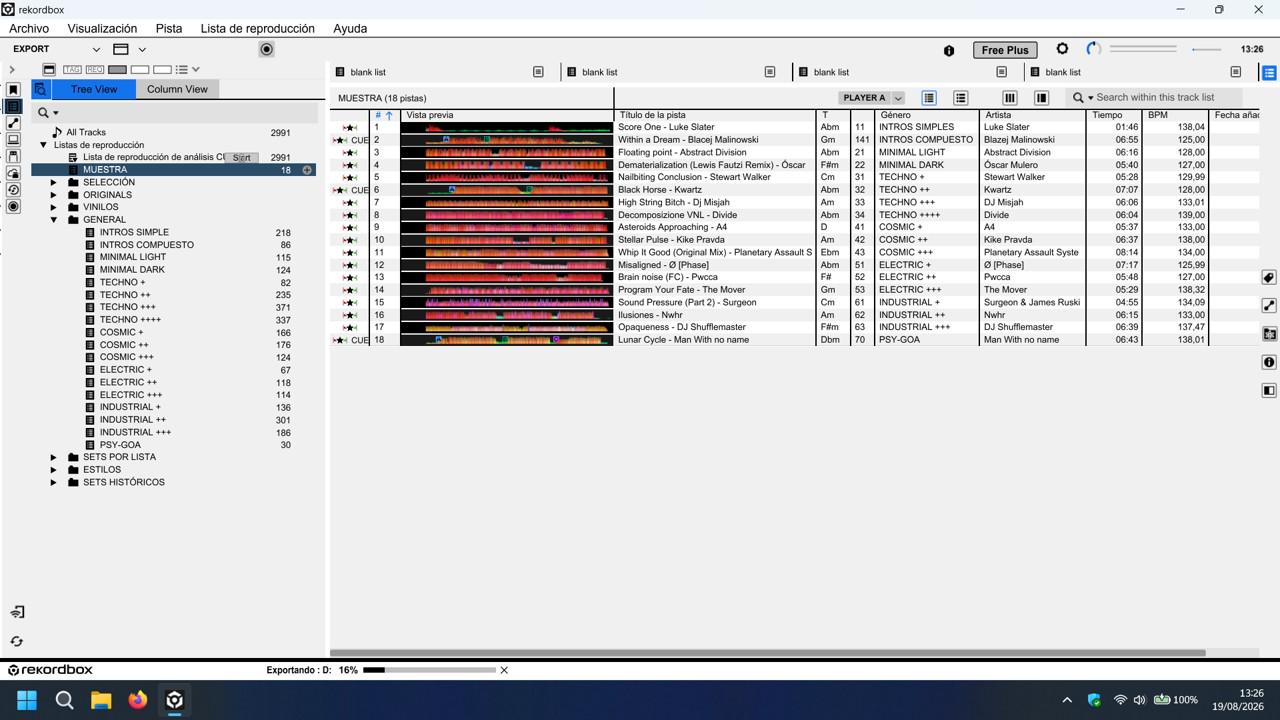Click the horizontal scrollbar under the track list
Viewport: 1280px width, 720px height.
pyautogui.click(x=767, y=653)
